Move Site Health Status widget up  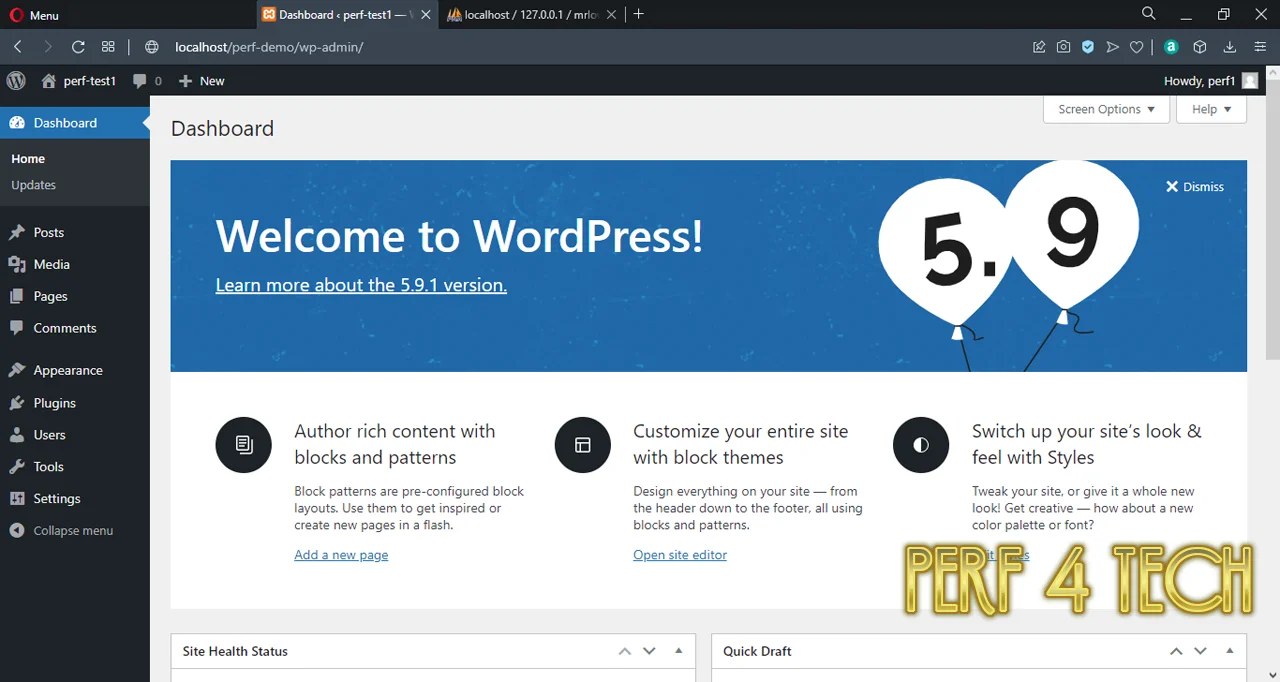click(x=625, y=651)
